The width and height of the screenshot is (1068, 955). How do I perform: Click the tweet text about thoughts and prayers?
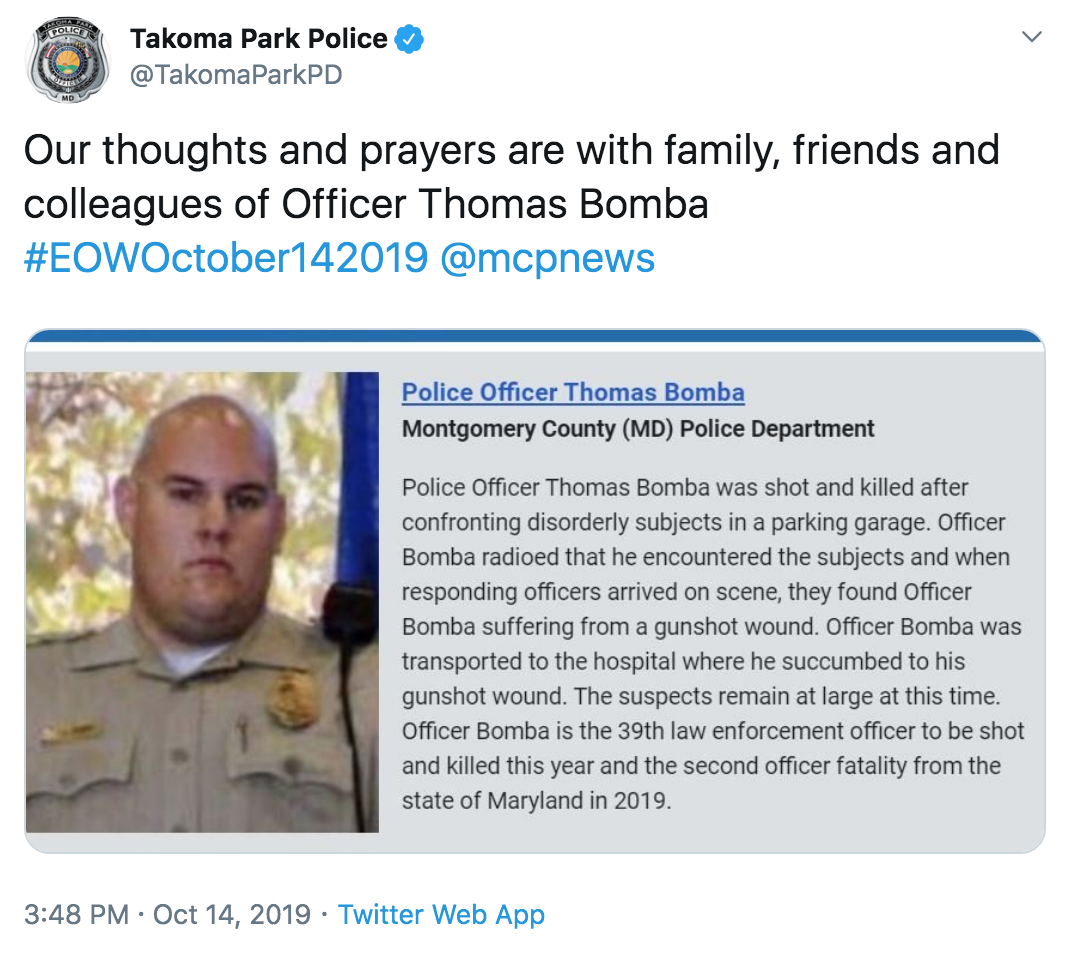(x=511, y=176)
